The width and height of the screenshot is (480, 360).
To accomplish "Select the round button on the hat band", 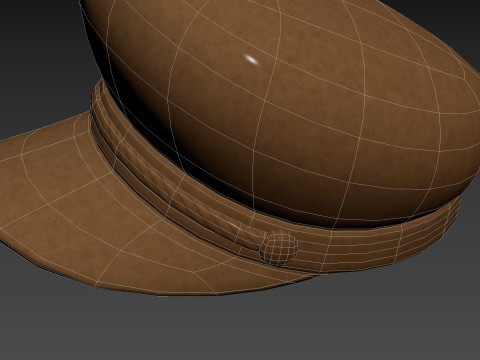I will (x=279, y=248).
